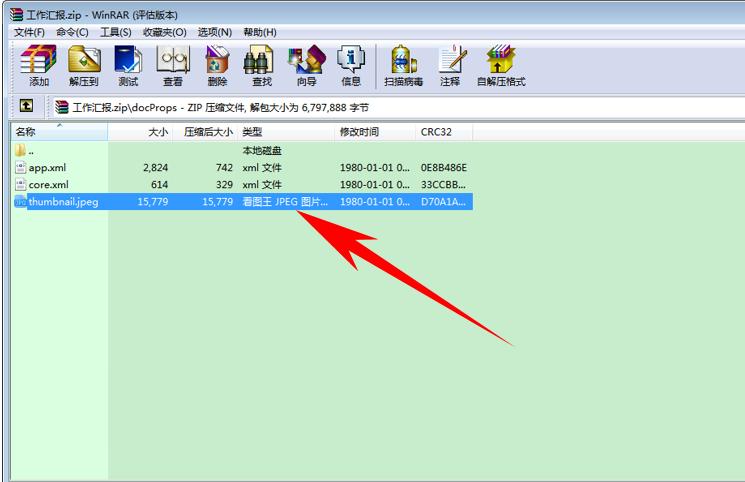Open the 工具(S) menu
The width and height of the screenshot is (745, 482).
pyautogui.click(x=115, y=32)
